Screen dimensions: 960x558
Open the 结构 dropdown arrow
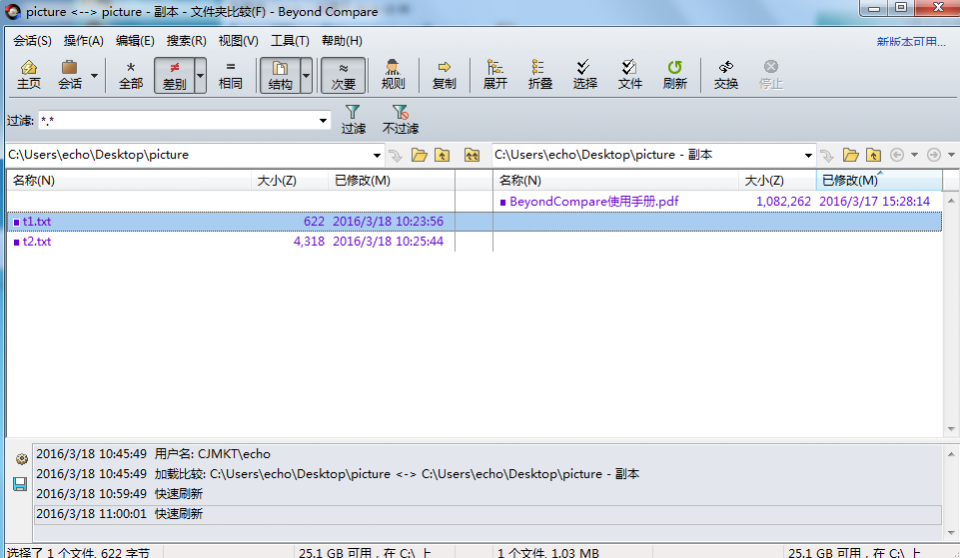pyautogui.click(x=306, y=75)
